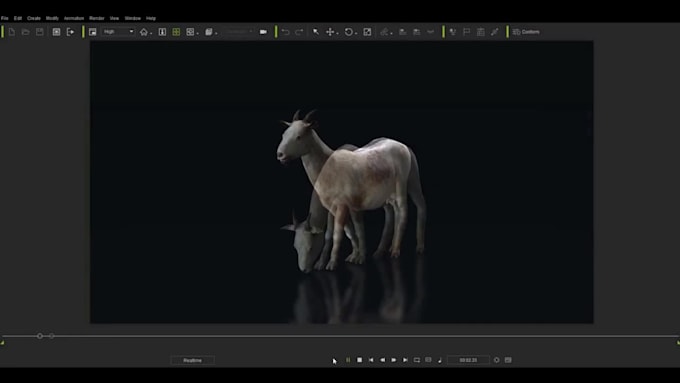Screen dimensions: 680x383
Task: Click the diagonal bone tool icon
Action: point(494,32)
